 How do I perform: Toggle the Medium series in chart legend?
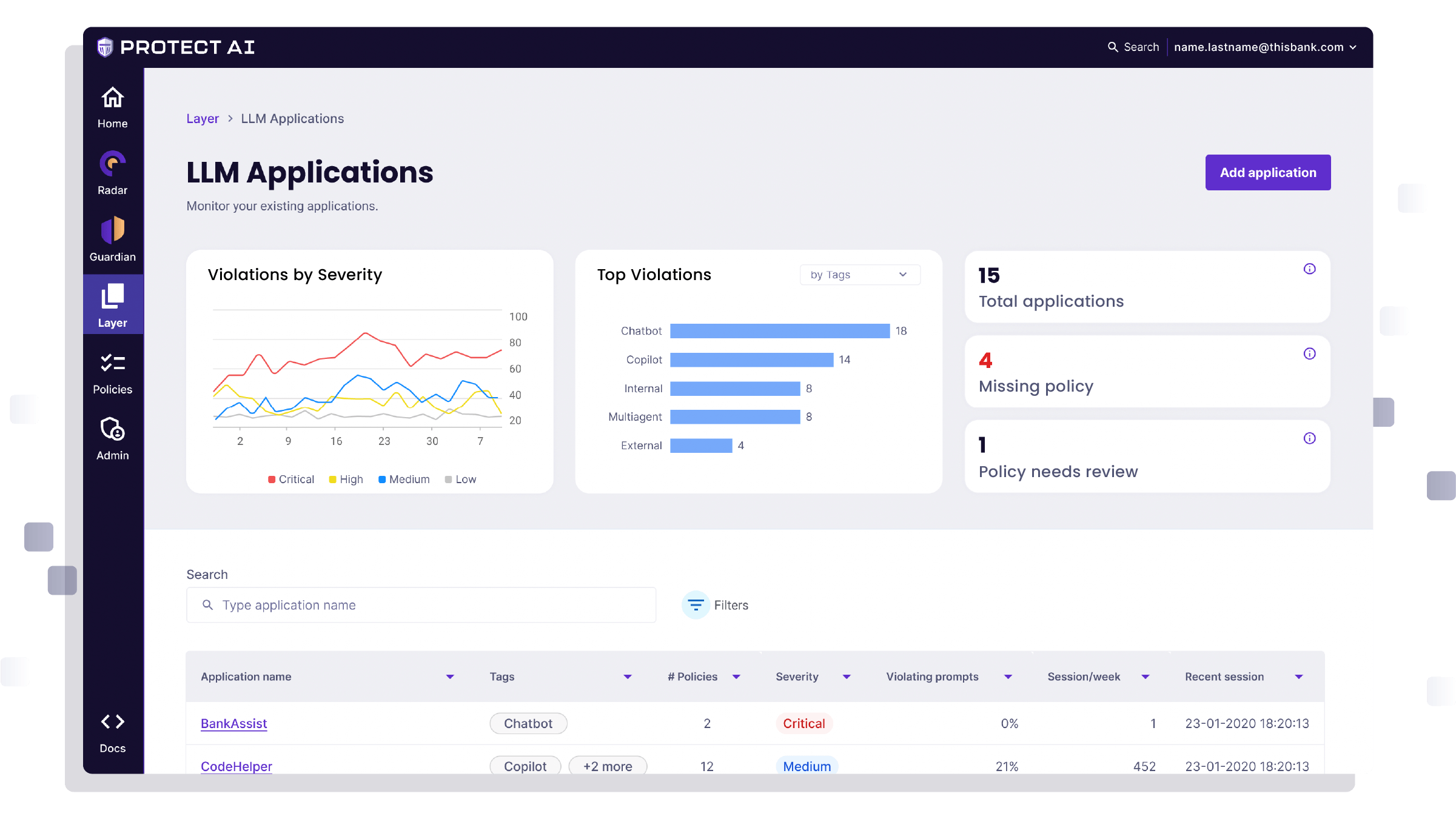pos(404,480)
